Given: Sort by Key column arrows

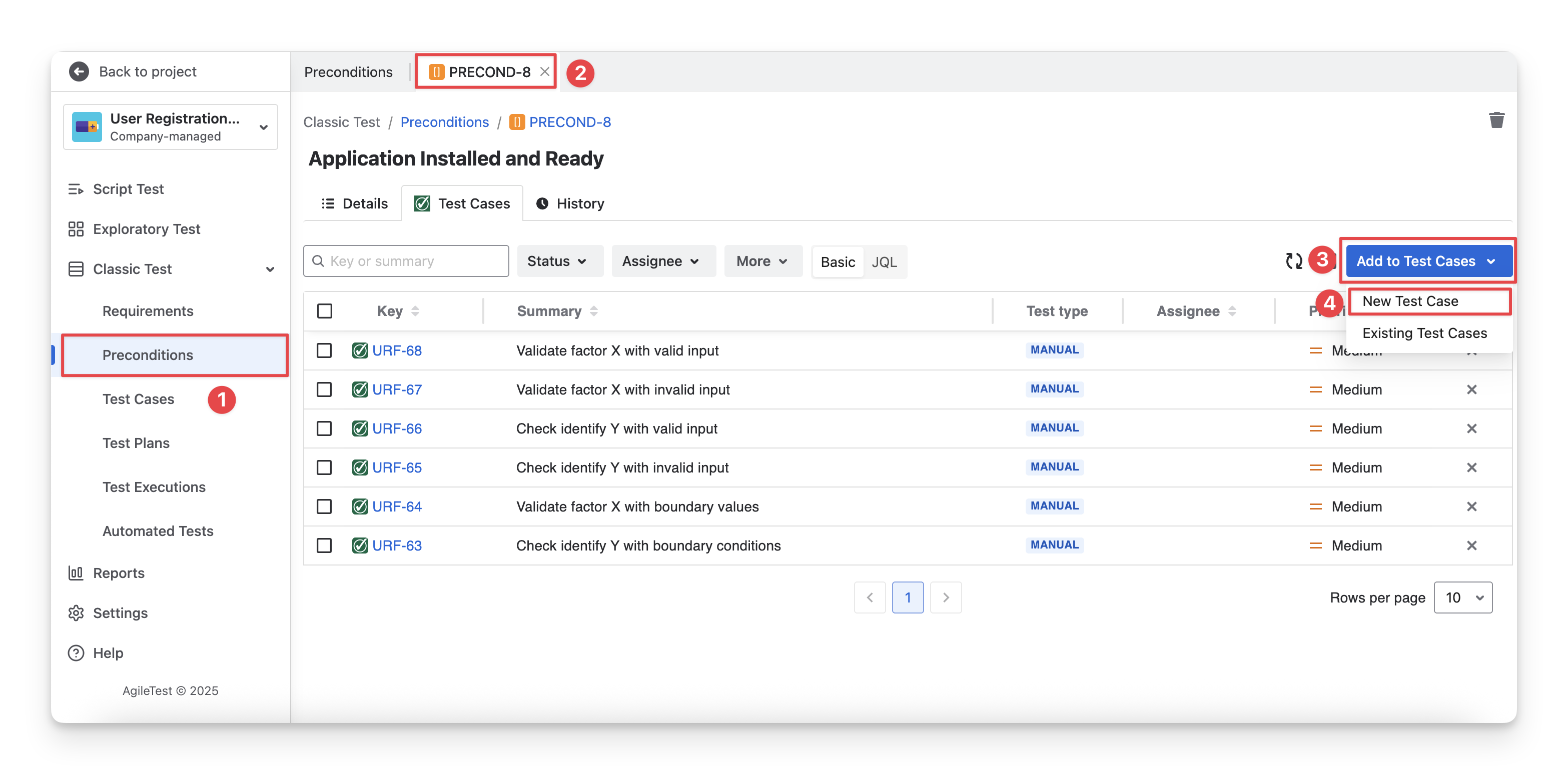Looking at the screenshot, I should 415,311.
